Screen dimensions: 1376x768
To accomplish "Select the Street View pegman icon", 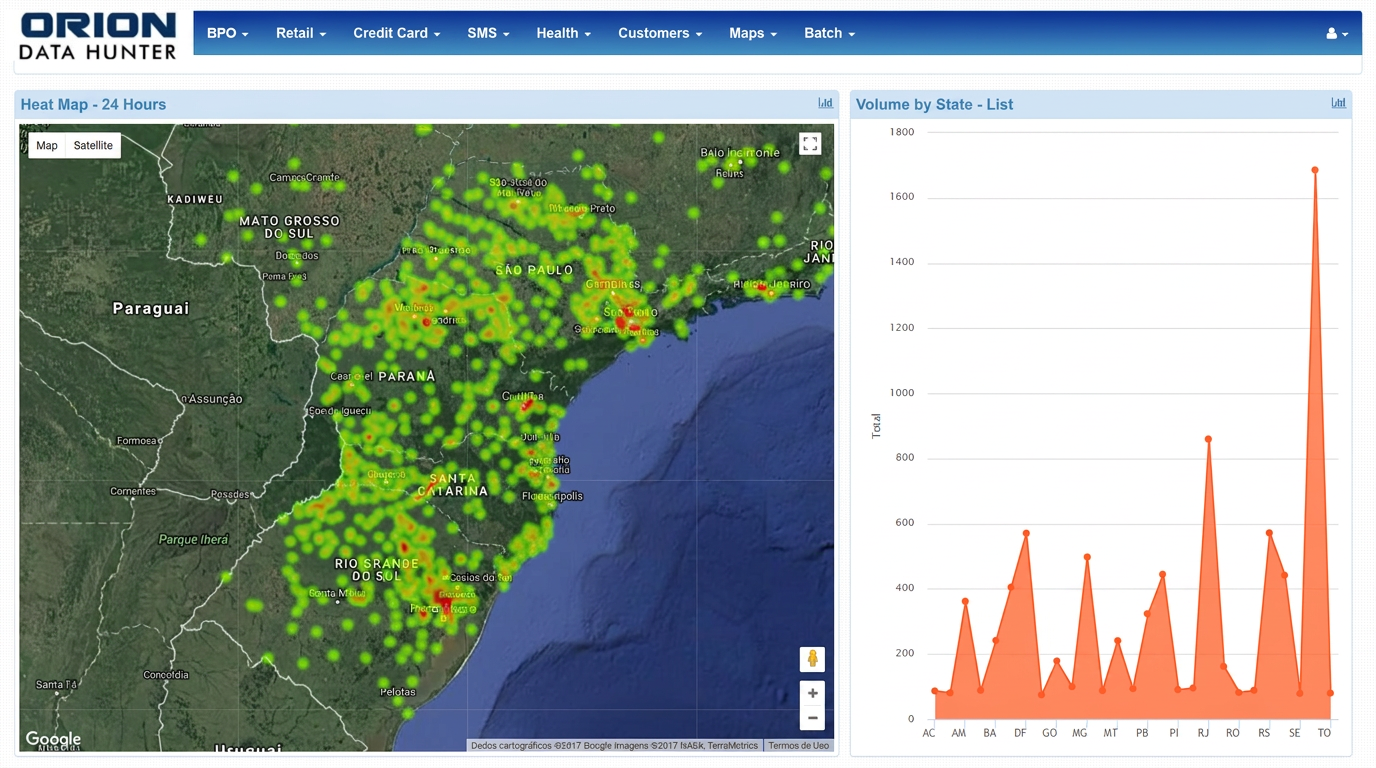I will (x=812, y=659).
